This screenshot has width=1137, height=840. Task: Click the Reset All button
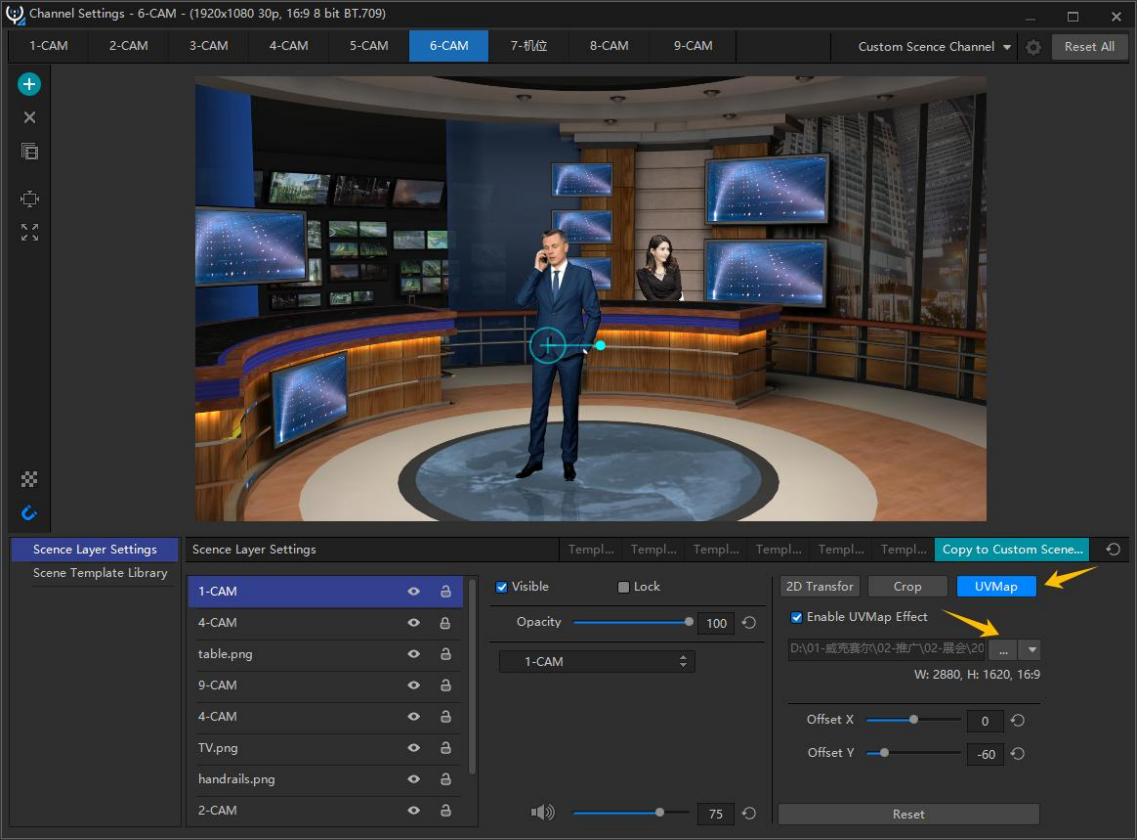1089,47
